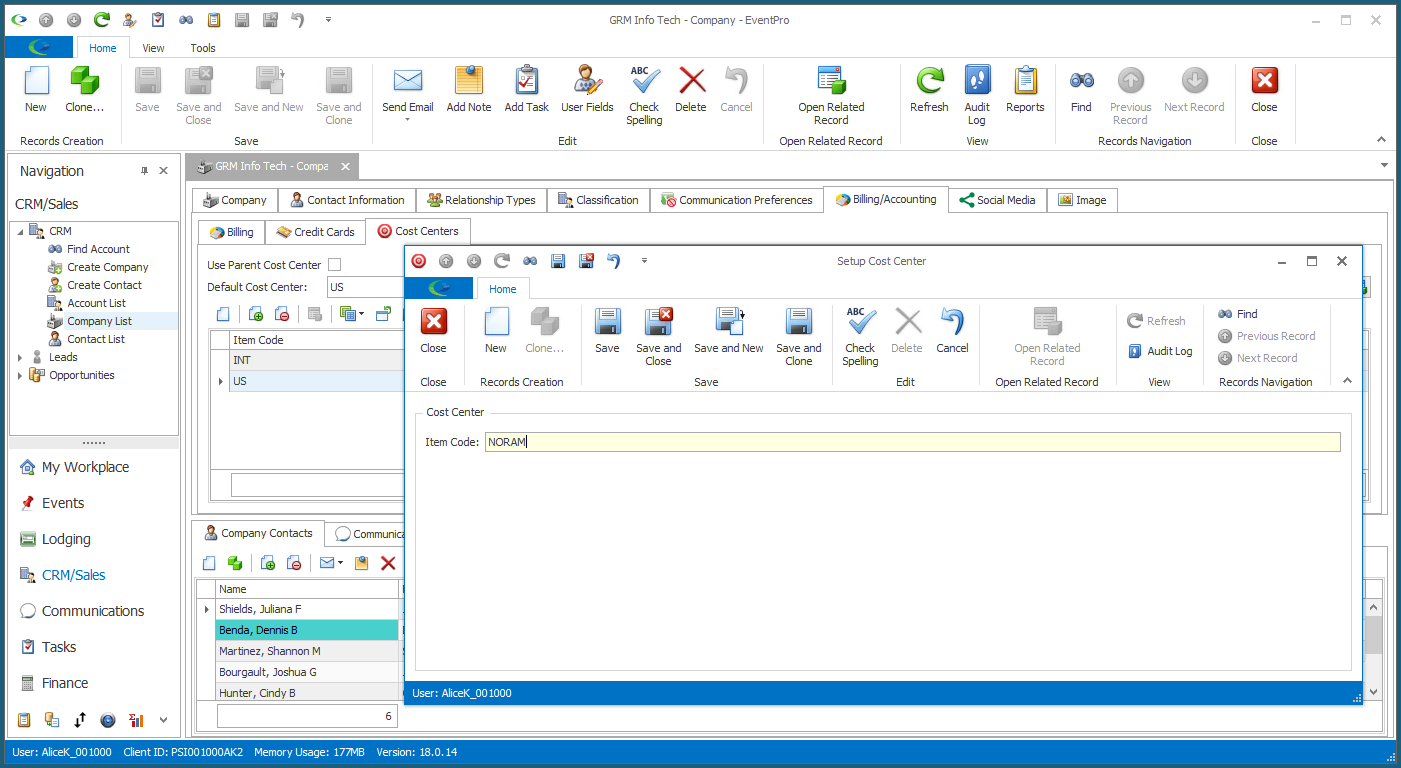Expand the Opportunities tree node

(20, 375)
